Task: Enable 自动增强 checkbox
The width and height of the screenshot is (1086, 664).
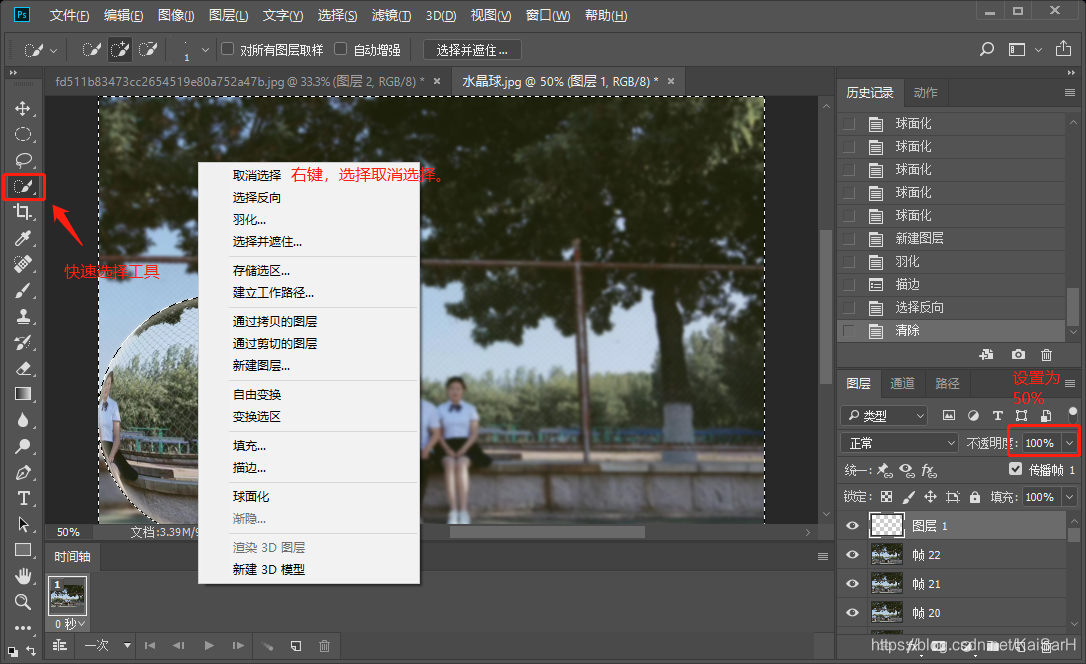Action: click(340, 48)
